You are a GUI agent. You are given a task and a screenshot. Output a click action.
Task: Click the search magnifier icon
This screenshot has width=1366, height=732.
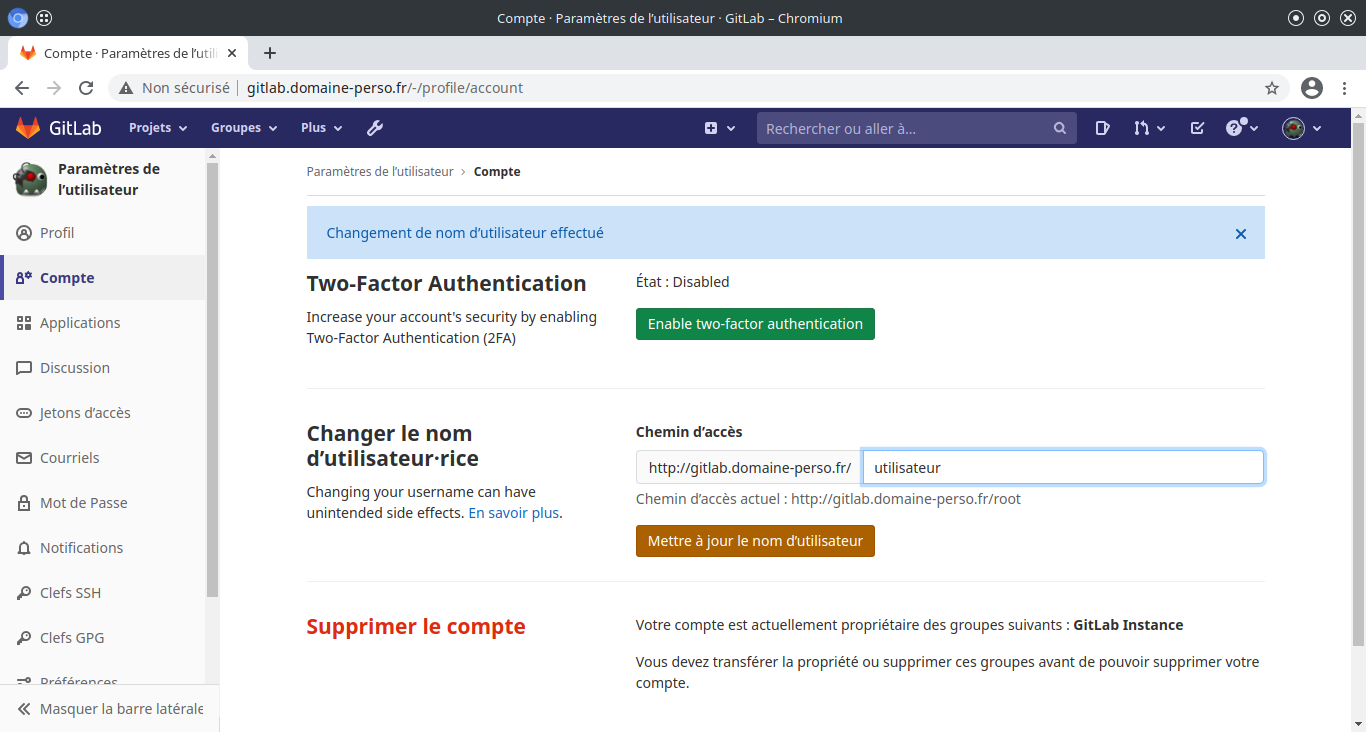[x=1060, y=128]
